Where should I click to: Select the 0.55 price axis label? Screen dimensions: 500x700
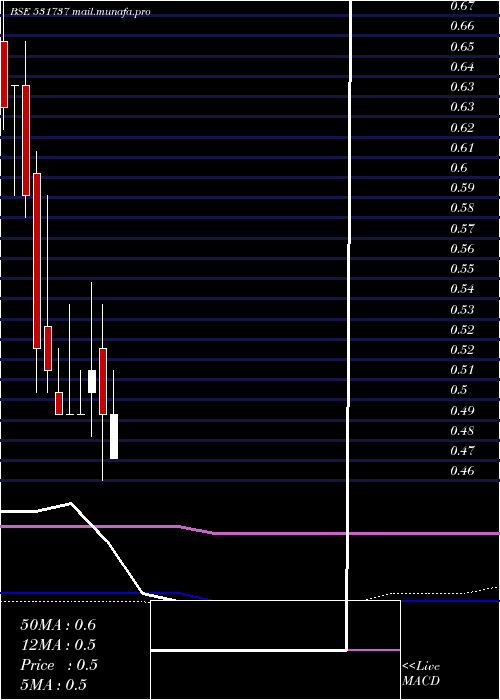coord(462,269)
